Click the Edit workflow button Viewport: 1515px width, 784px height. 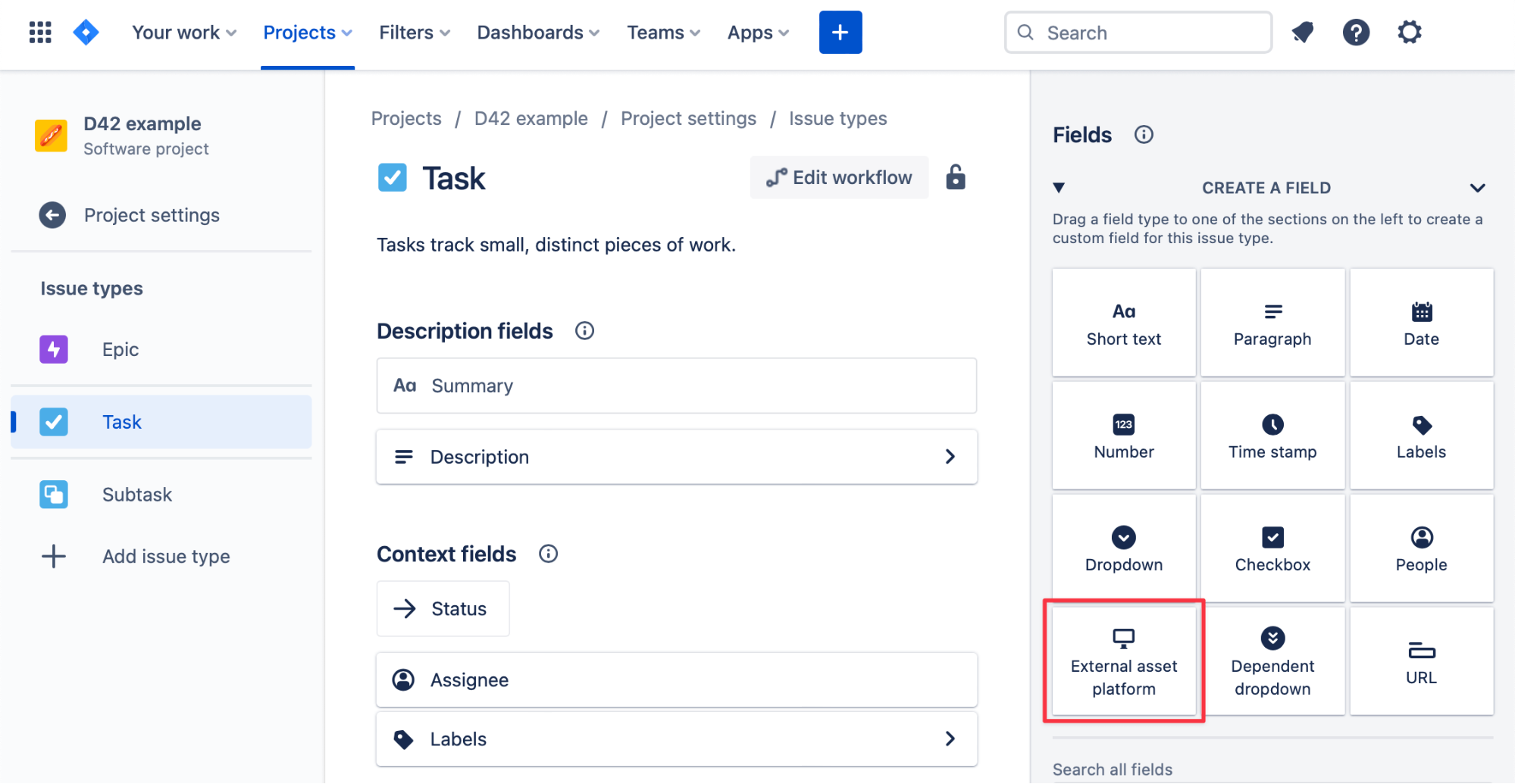coord(839,177)
